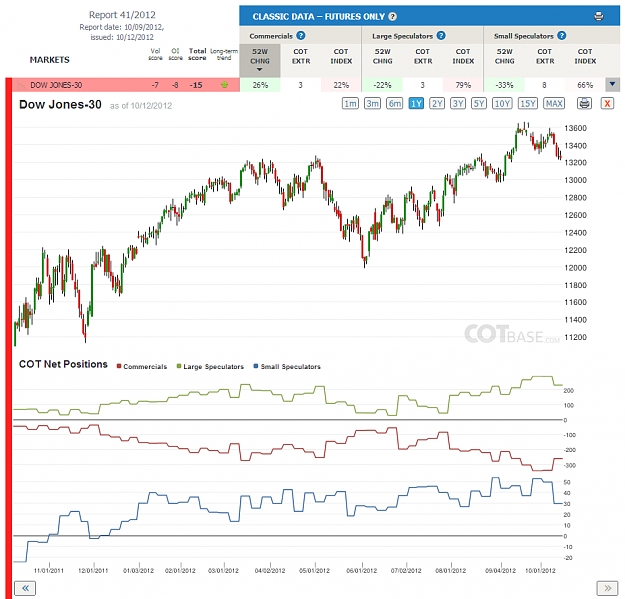
Task: Select the 2Y time range
Action: click(437, 104)
